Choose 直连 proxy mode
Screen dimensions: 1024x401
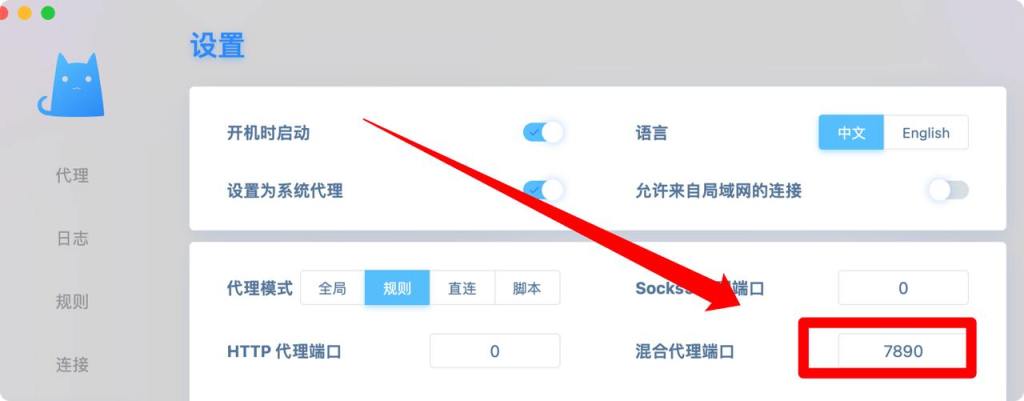click(x=462, y=287)
